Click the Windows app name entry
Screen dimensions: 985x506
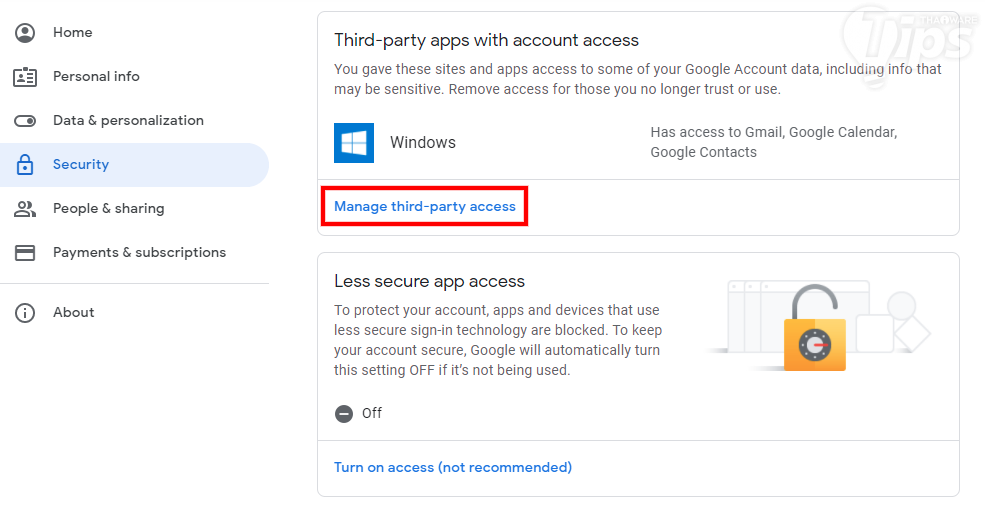pyautogui.click(x=423, y=143)
